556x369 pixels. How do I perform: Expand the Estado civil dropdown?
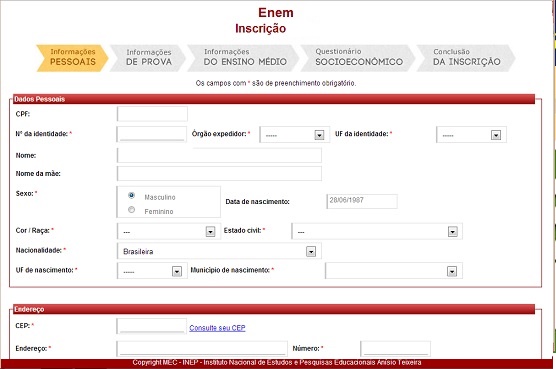click(377, 231)
